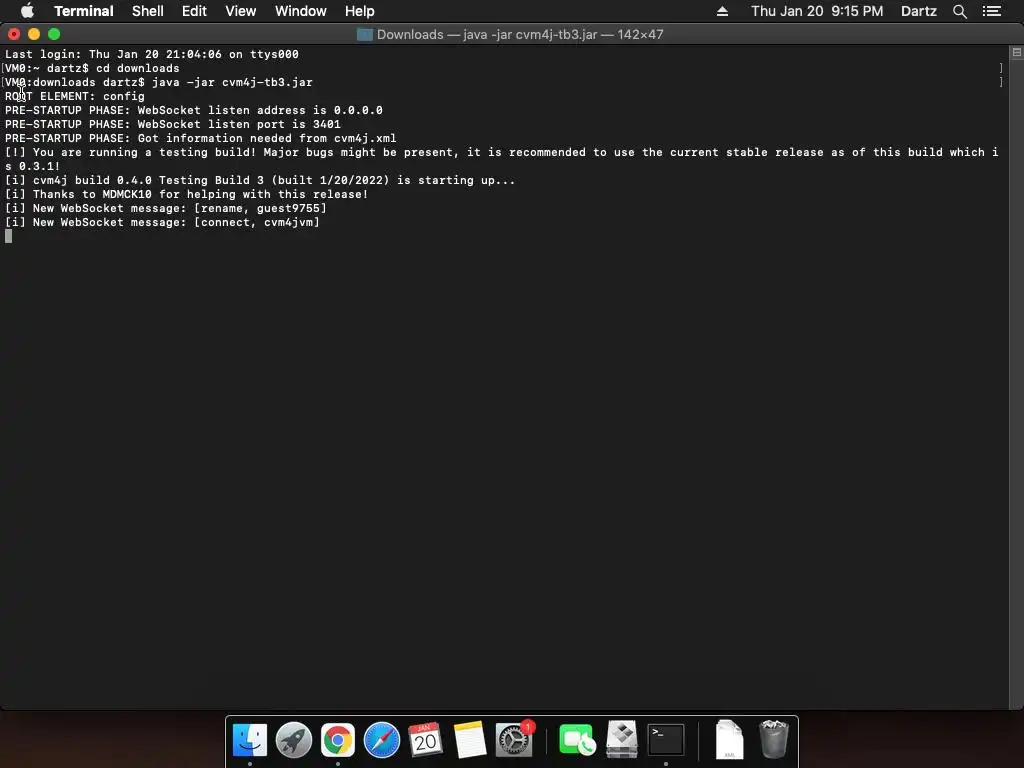Open Safari compass in the Dock
Image resolution: width=1024 pixels, height=768 pixels.
pyautogui.click(x=381, y=740)
